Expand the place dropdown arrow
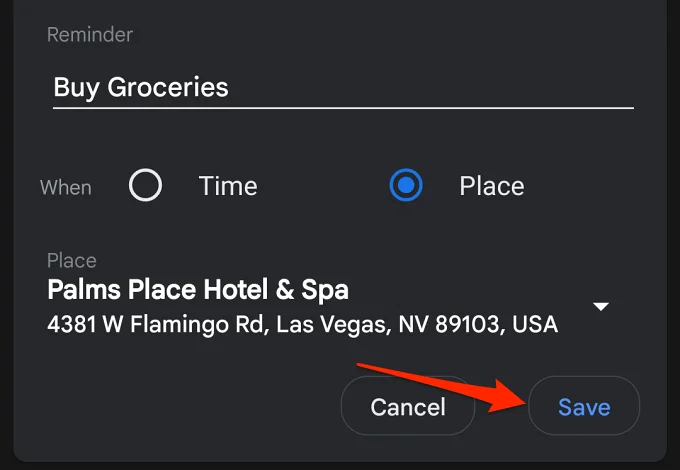680x470 pixels. (601, 307)
